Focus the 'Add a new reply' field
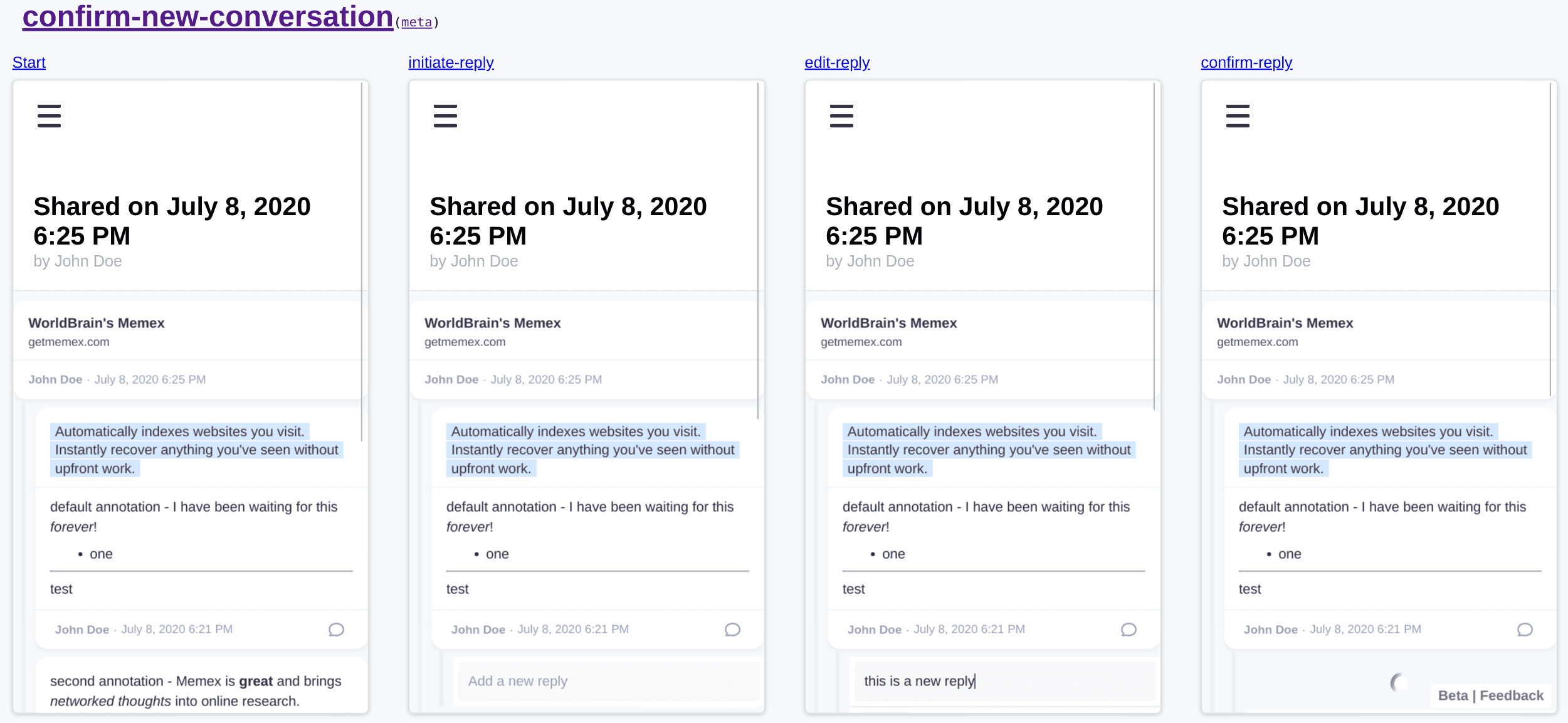This screenshot has height=723, width=1568. (x=605, y=681)
